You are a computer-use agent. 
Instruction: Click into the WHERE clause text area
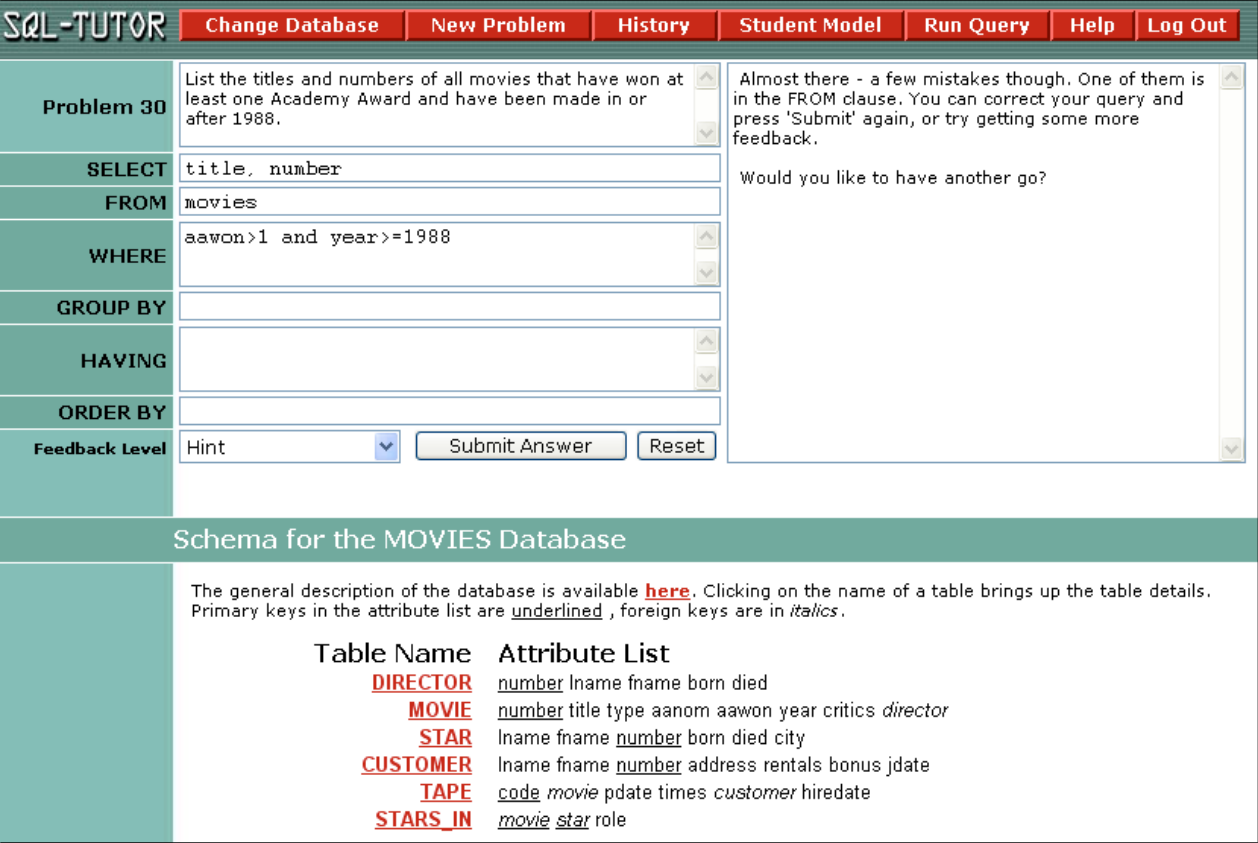438,255
